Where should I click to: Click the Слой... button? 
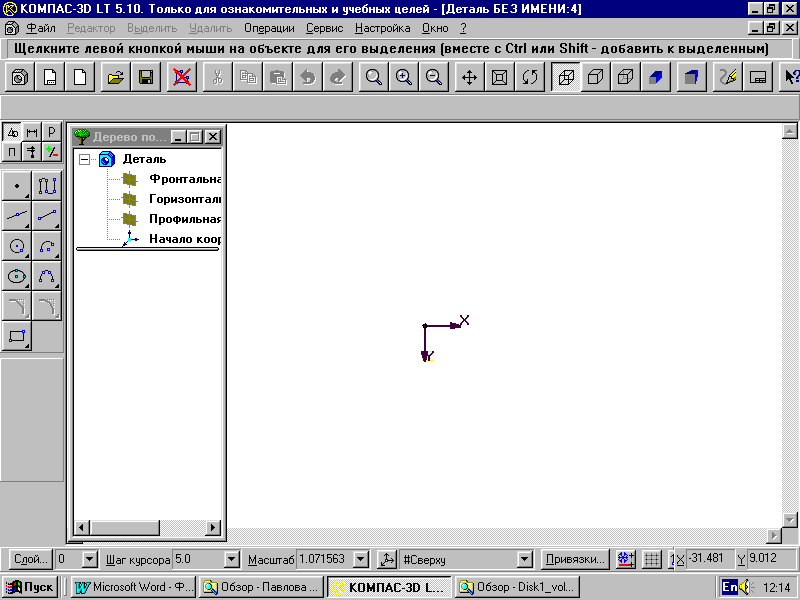[31, 560]
